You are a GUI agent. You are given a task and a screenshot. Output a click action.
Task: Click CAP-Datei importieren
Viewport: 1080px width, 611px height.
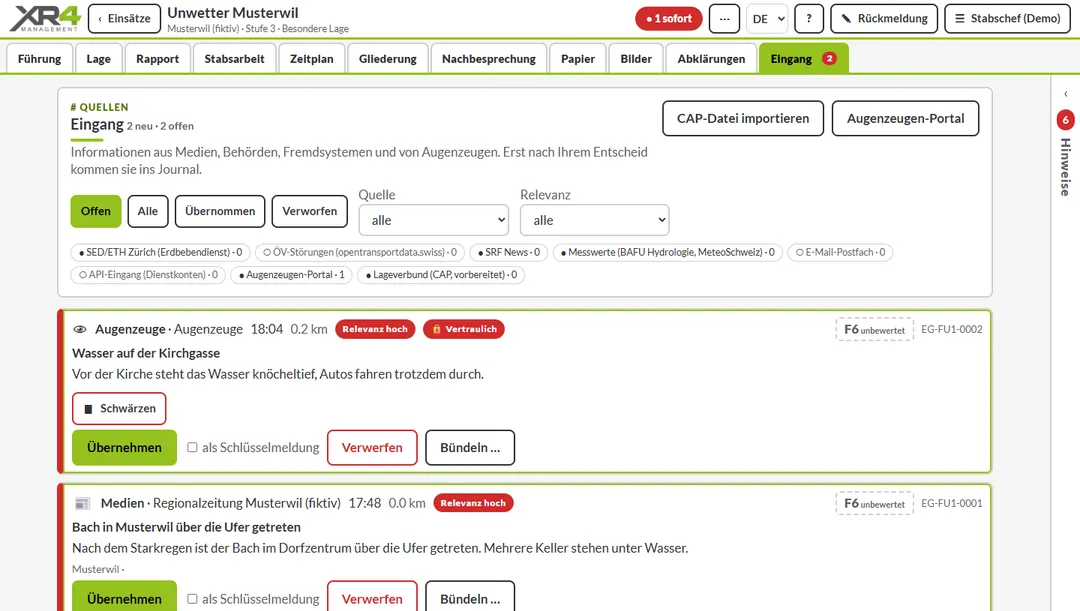(x=743, y=118)
